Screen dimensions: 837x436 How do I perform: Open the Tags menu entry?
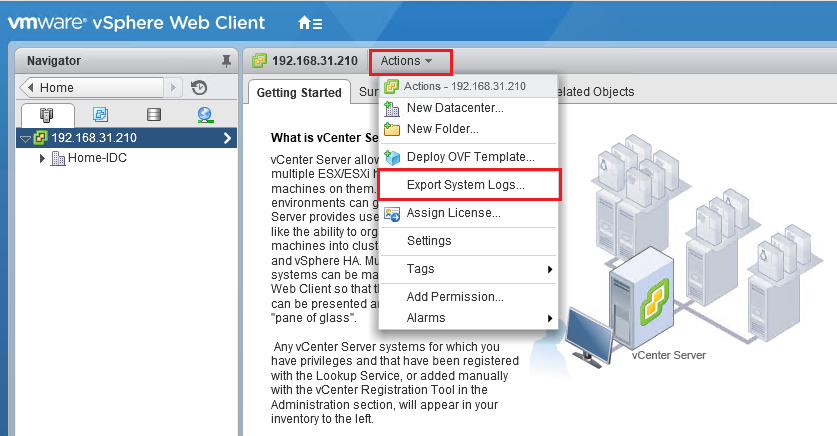469,269
